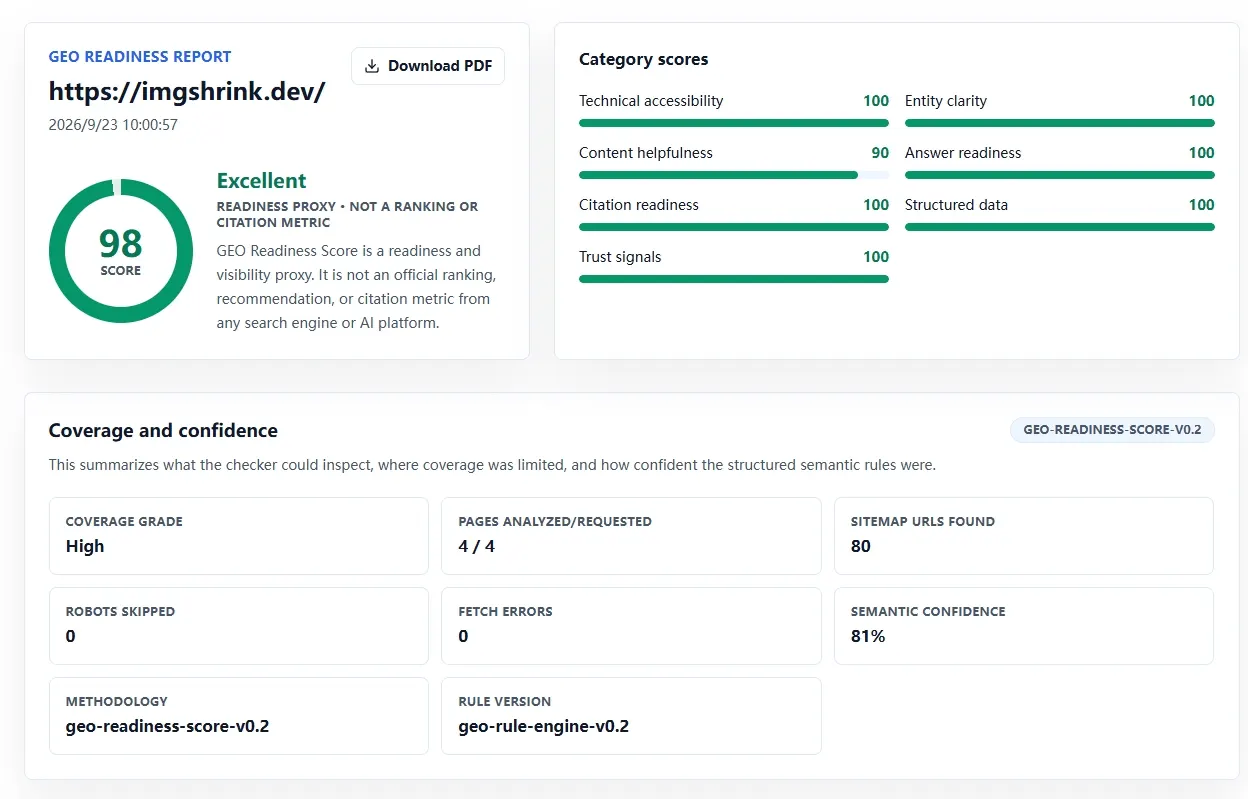The height and width of the screenshot is (799, 1248).
Task: Select the Rule Version value geo-rule-engine-v0.2
Action: (544, 726)
